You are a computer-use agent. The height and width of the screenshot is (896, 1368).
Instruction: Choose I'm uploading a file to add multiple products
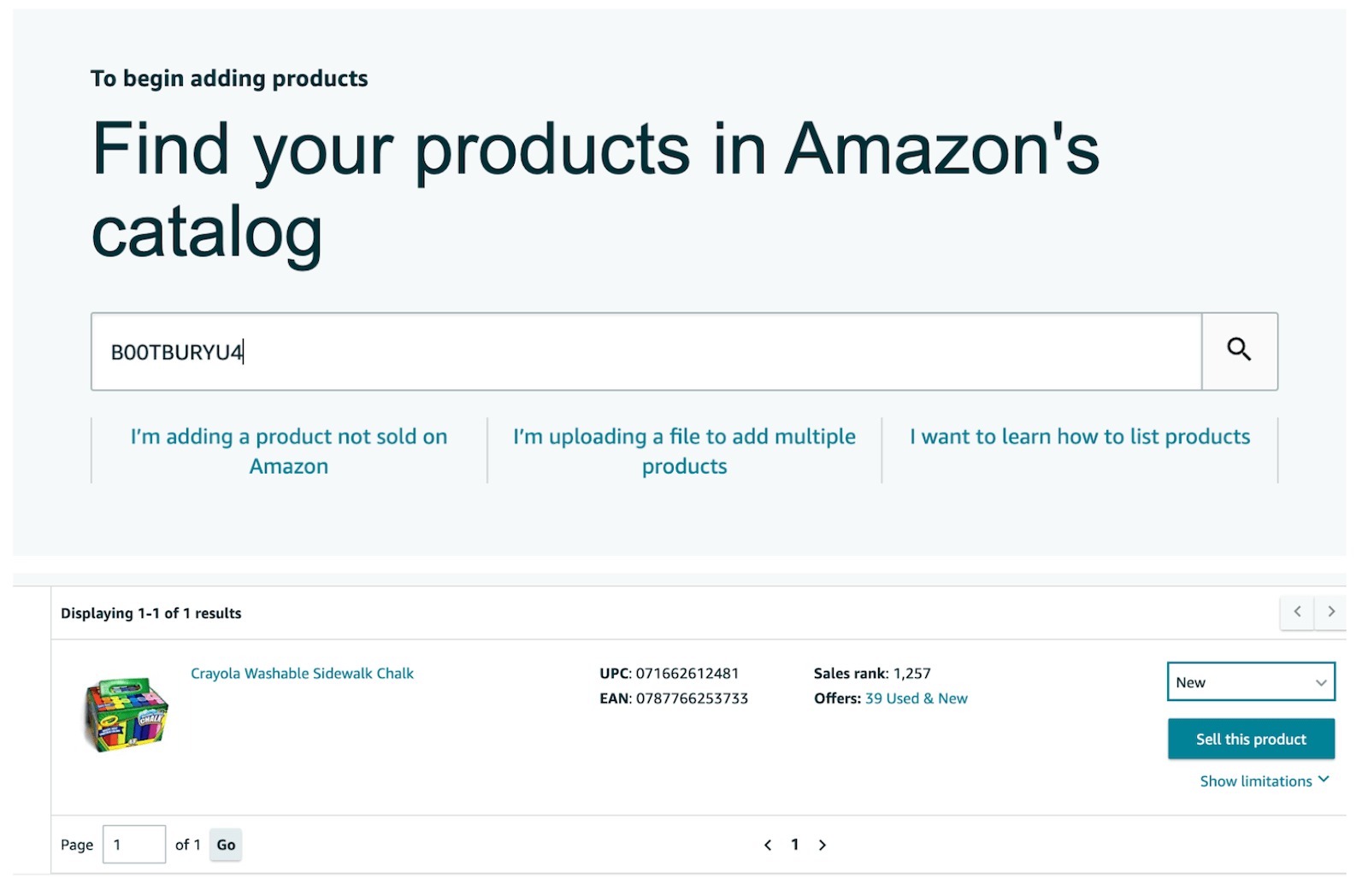pos(684,451)
